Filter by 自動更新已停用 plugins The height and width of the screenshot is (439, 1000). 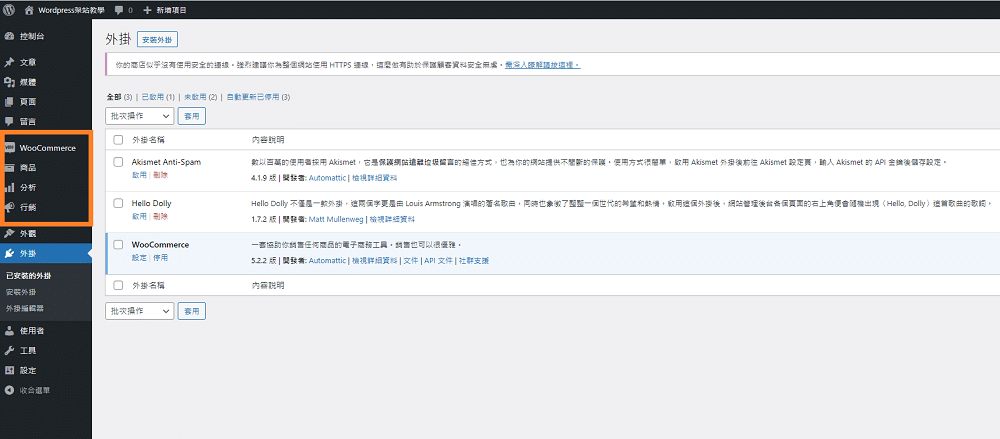[253, 97]
